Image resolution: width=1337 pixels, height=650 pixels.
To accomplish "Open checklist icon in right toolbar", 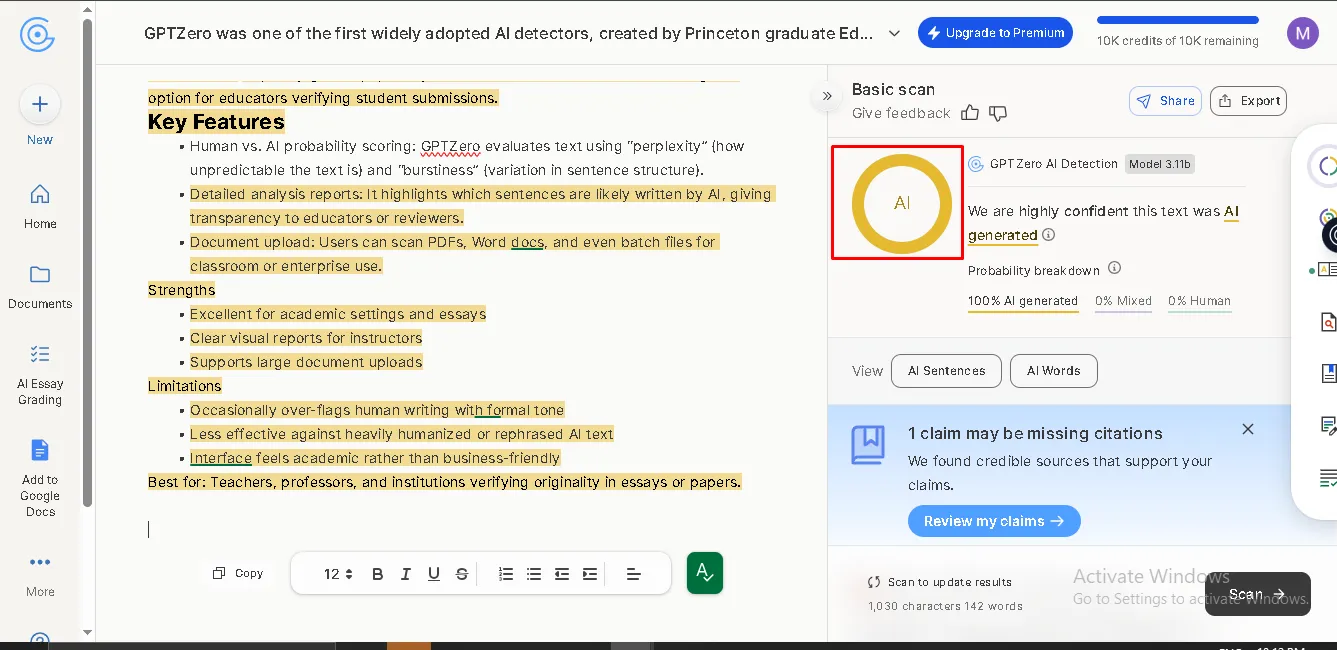I will (x=1328, y=478).
